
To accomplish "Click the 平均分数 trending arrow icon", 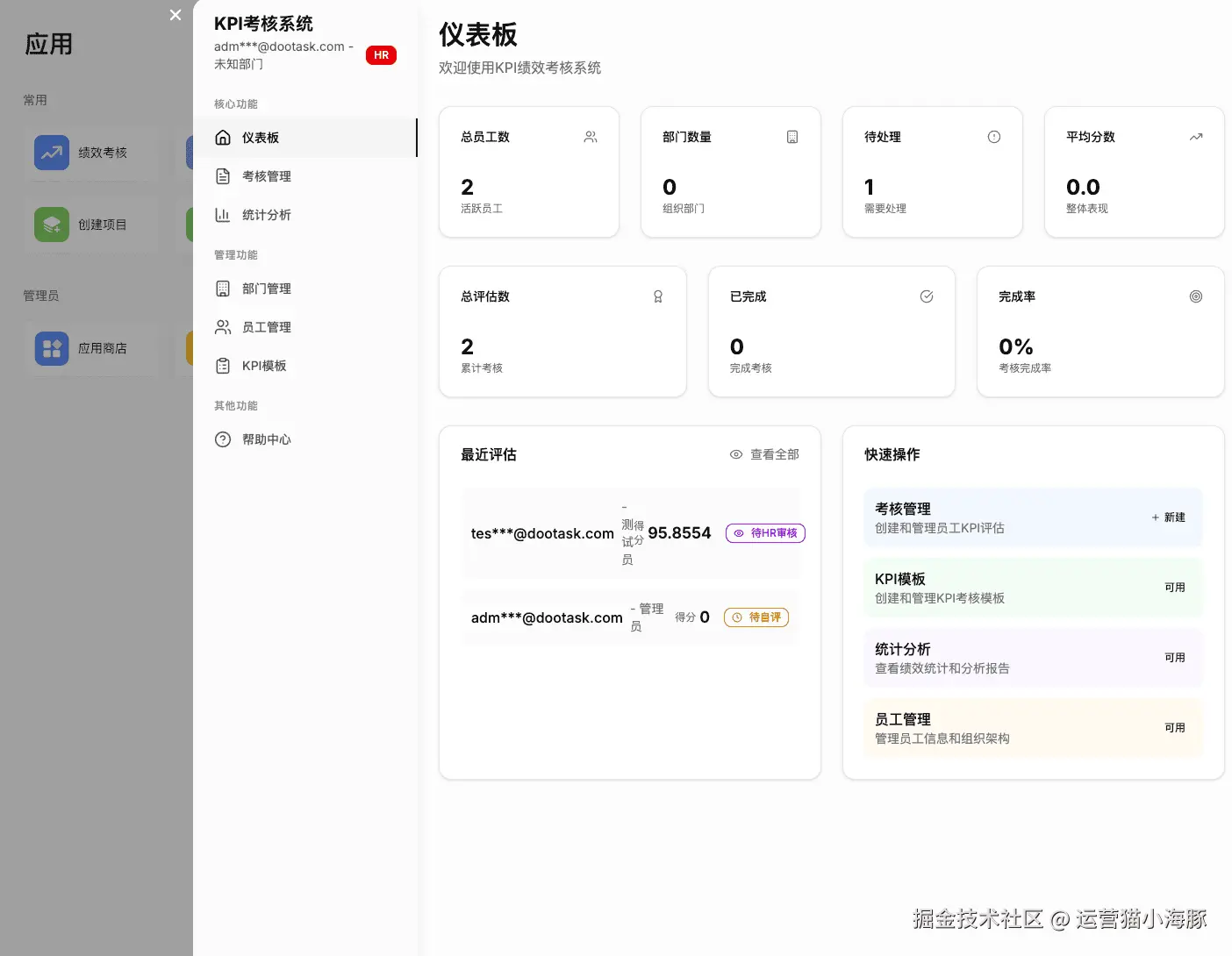I will point(1196,137).
